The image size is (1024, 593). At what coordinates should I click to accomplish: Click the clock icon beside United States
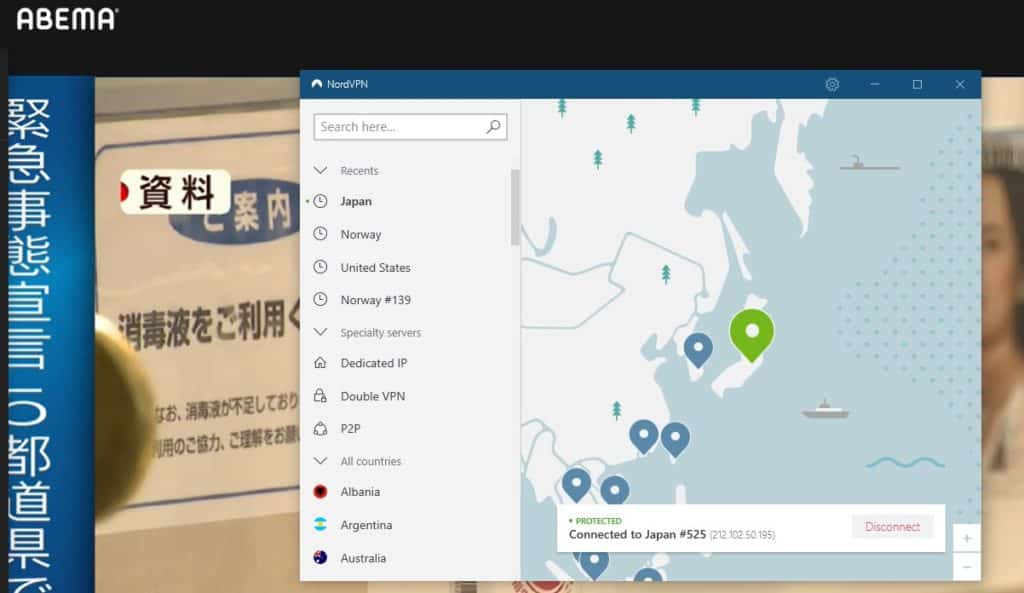320,267
